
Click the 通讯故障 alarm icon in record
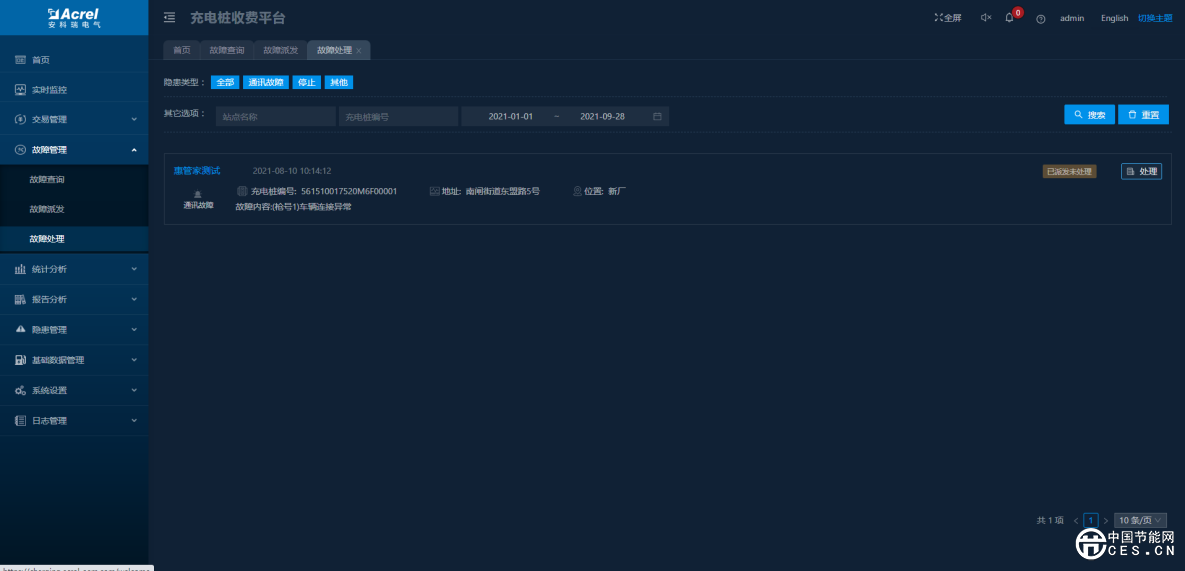pos(198,194)
